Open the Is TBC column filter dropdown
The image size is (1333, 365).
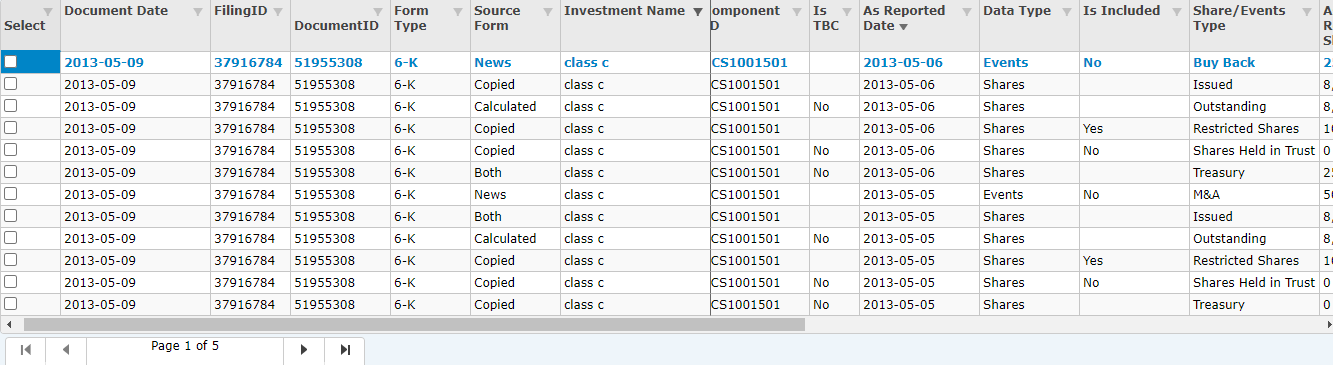(x=846, y=11)
